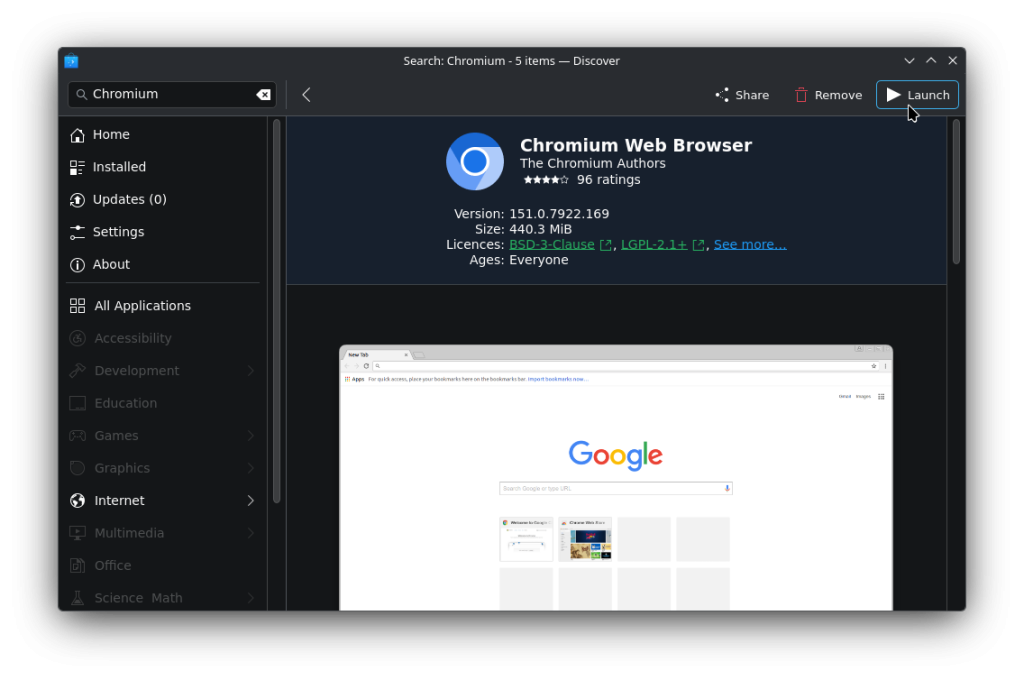Open the LGPL-2.1+ licence link
The image size is (1024, 680).
pos(654,244)
